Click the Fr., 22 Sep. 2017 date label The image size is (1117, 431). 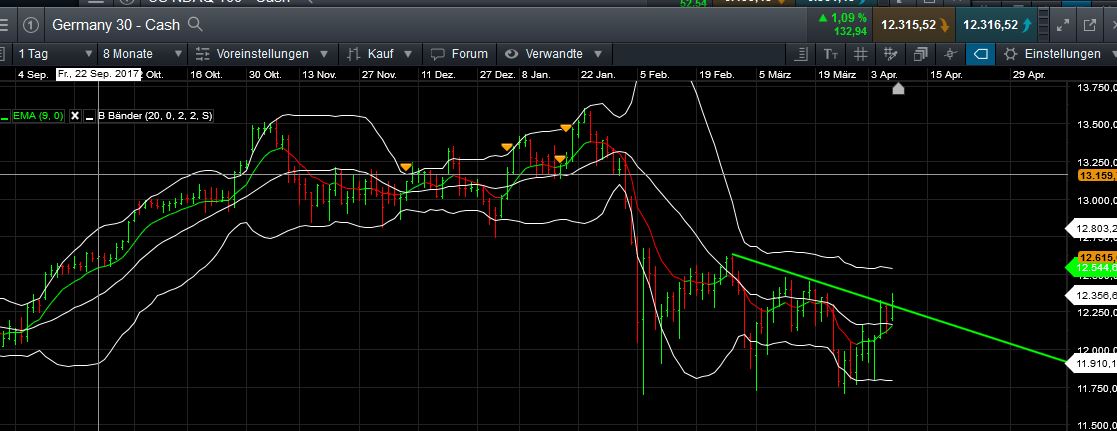[x=98, y=74]
